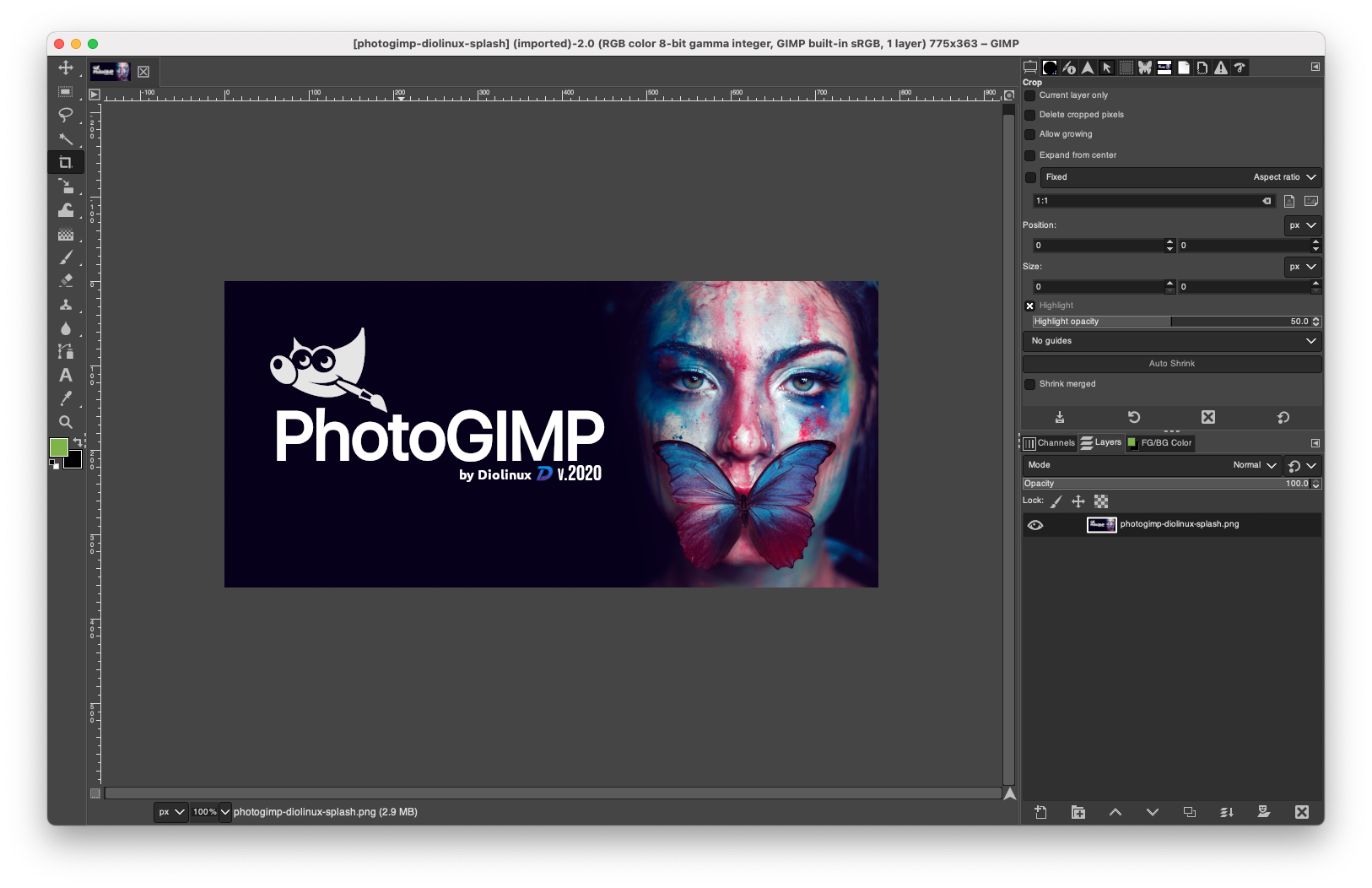Select the Clone tool

coord(66,304)
